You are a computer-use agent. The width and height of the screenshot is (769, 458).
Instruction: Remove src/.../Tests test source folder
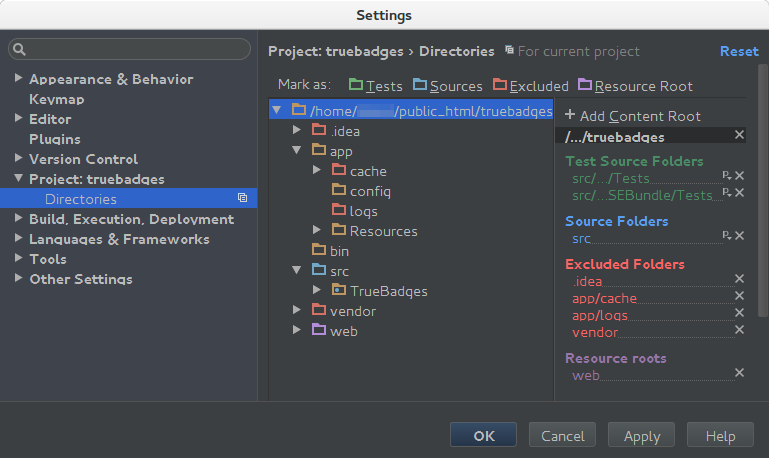(739, 176)
